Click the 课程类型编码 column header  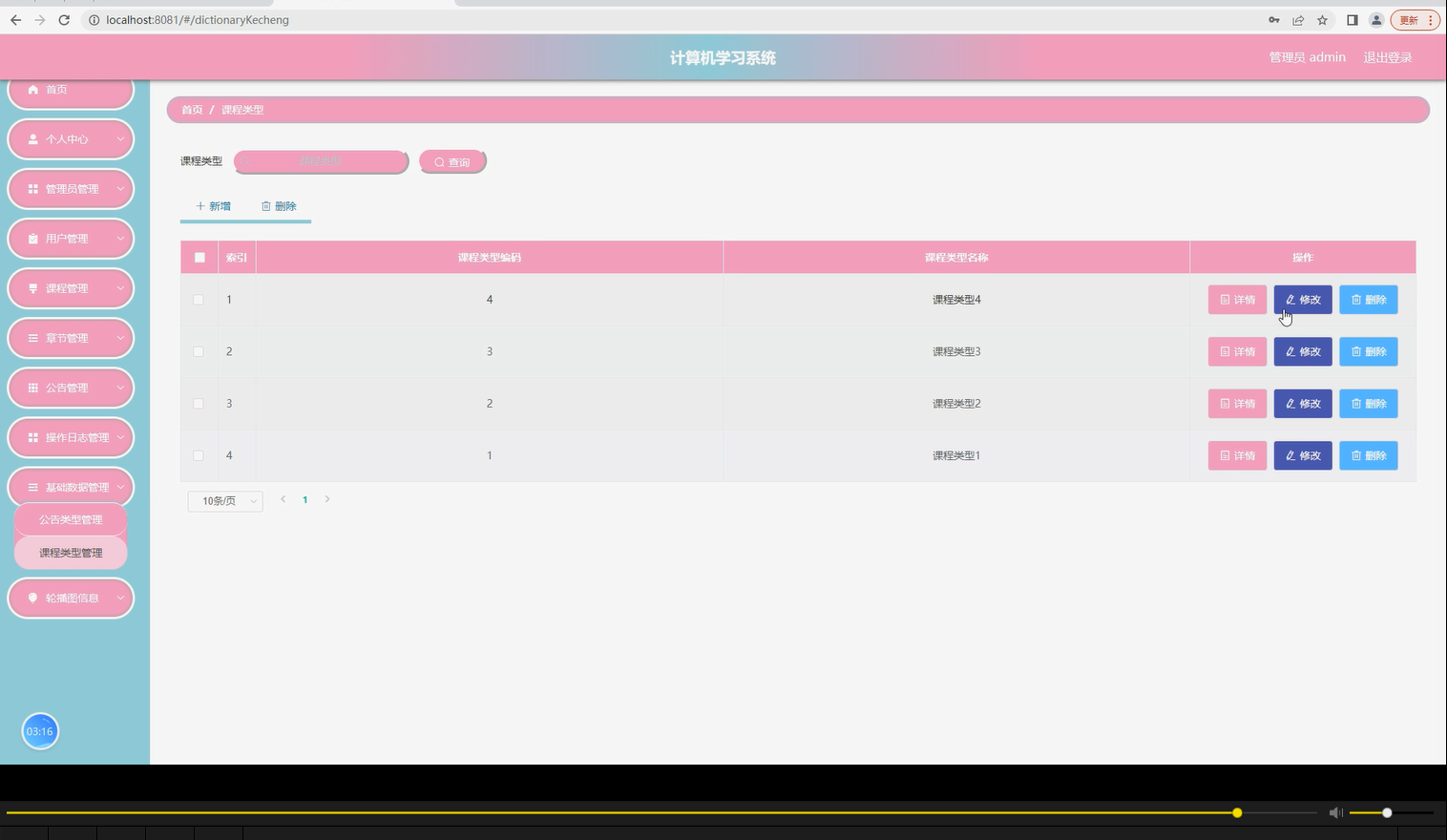[490, 258]
